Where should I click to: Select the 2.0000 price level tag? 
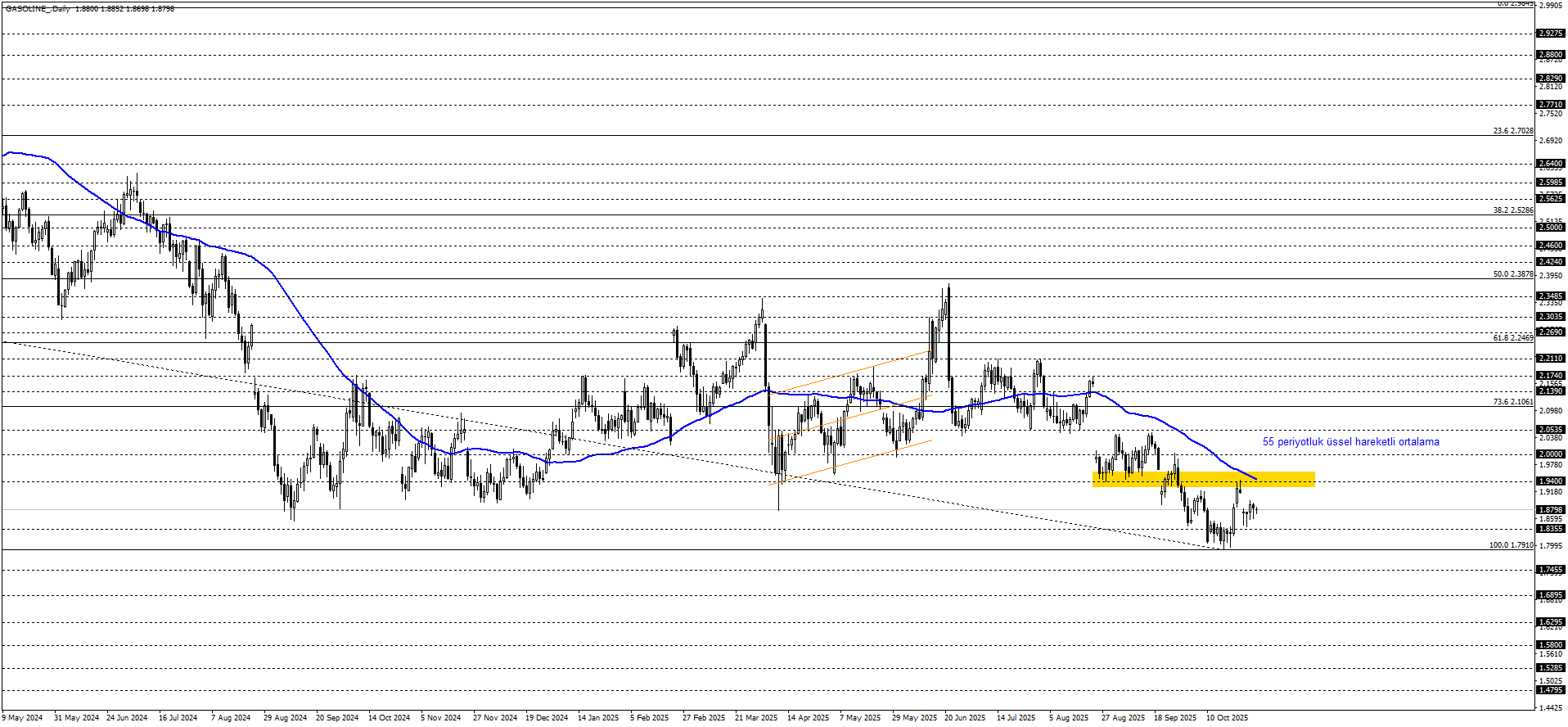click(x=1550, y=454)
